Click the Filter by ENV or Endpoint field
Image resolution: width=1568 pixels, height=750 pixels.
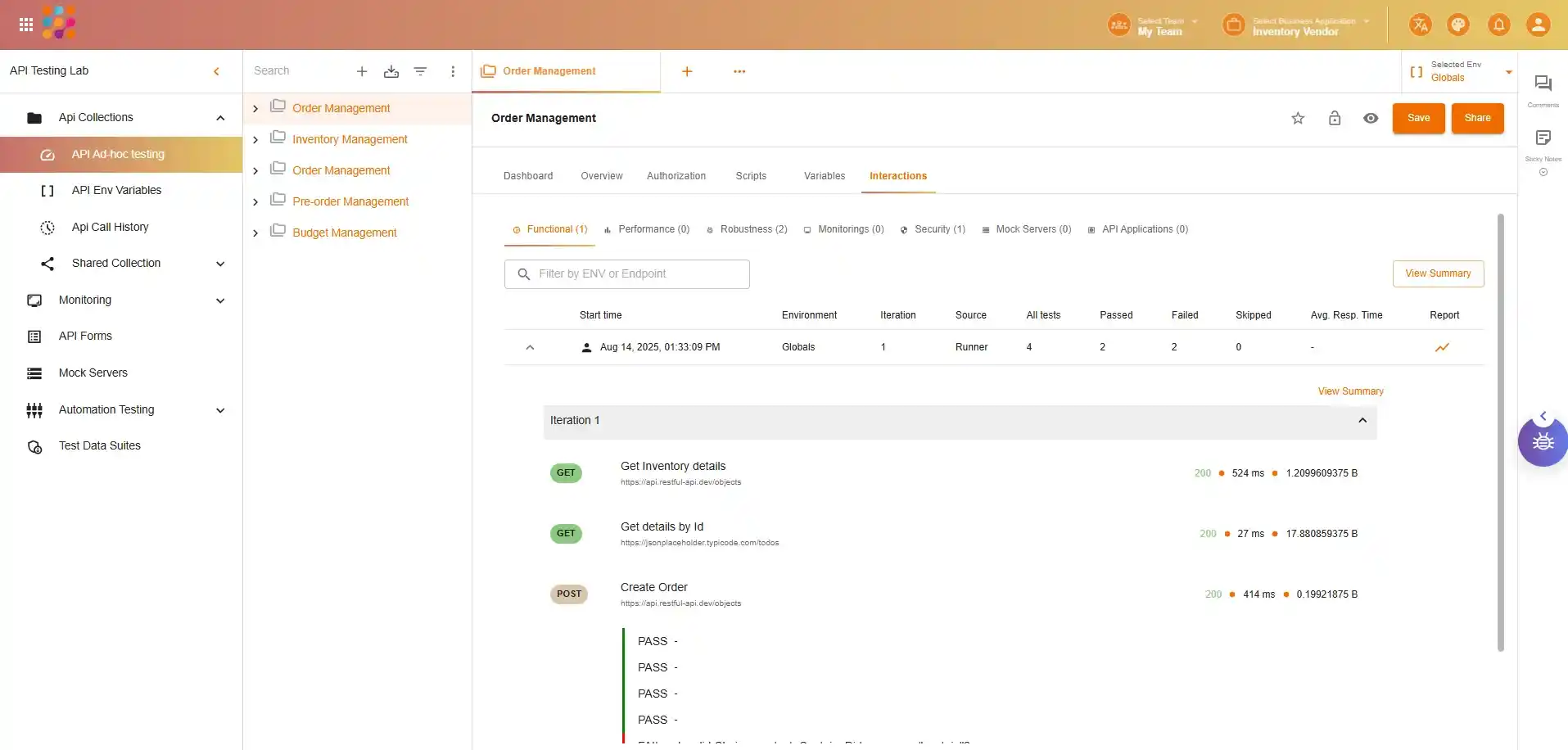click(x=626, y=274)
